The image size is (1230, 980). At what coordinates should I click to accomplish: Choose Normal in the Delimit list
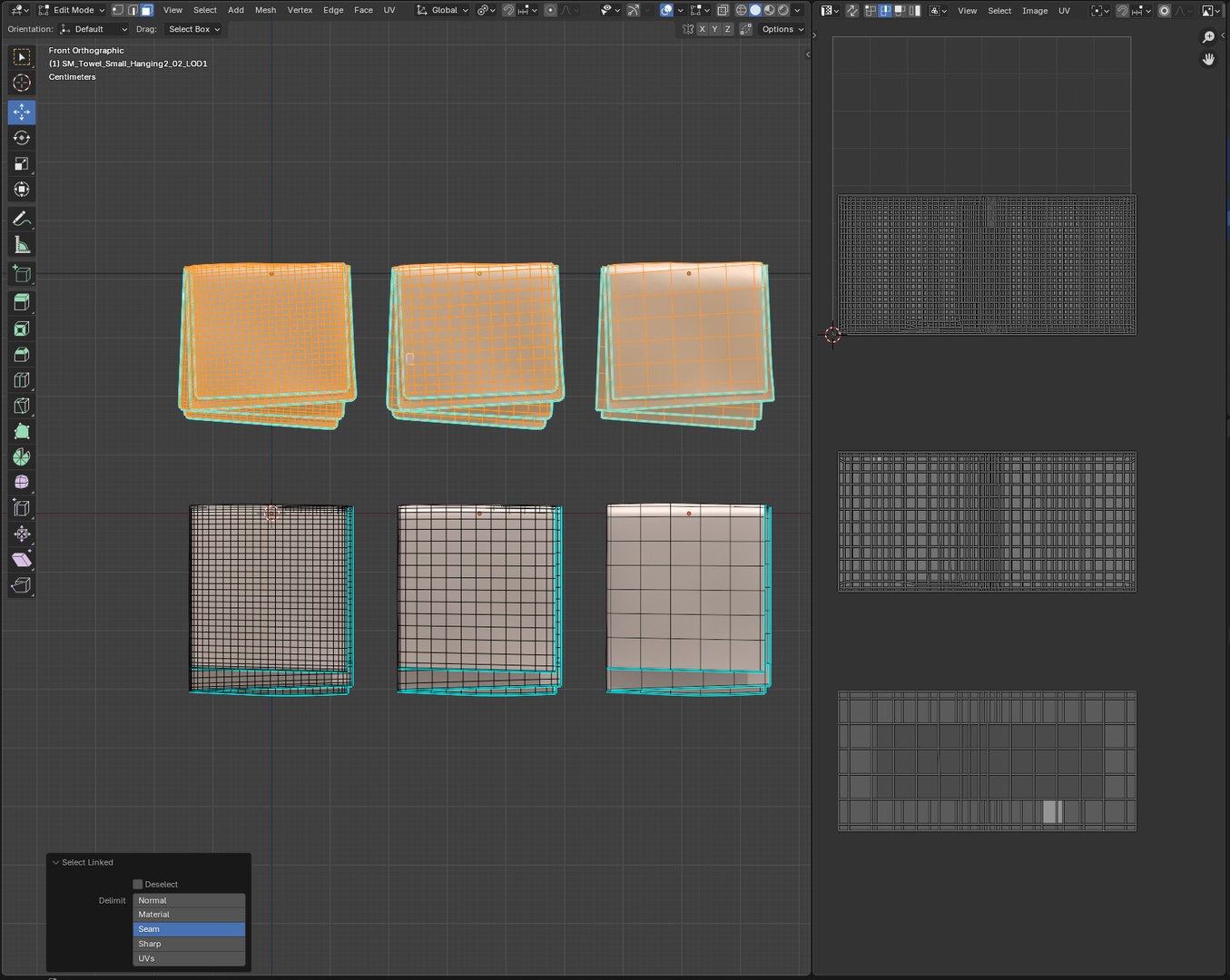click(189, 900)
